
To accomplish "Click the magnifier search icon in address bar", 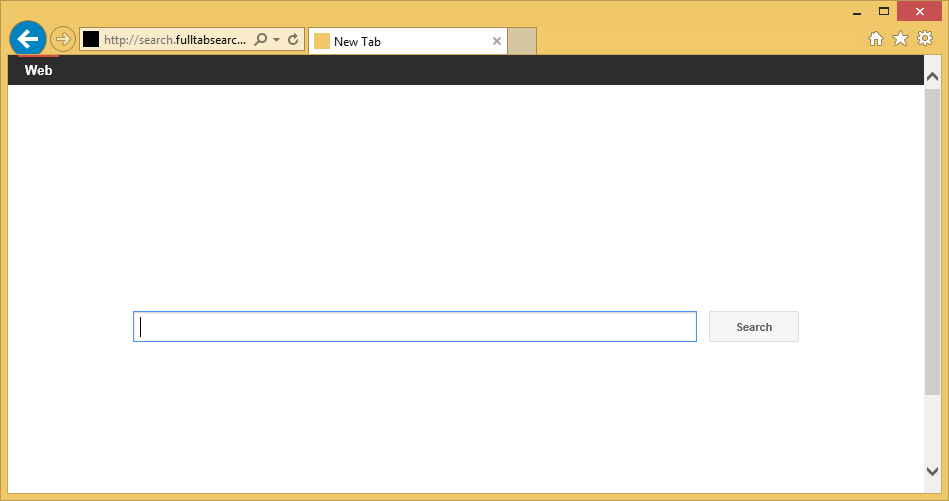I will (x=260, y=40).
